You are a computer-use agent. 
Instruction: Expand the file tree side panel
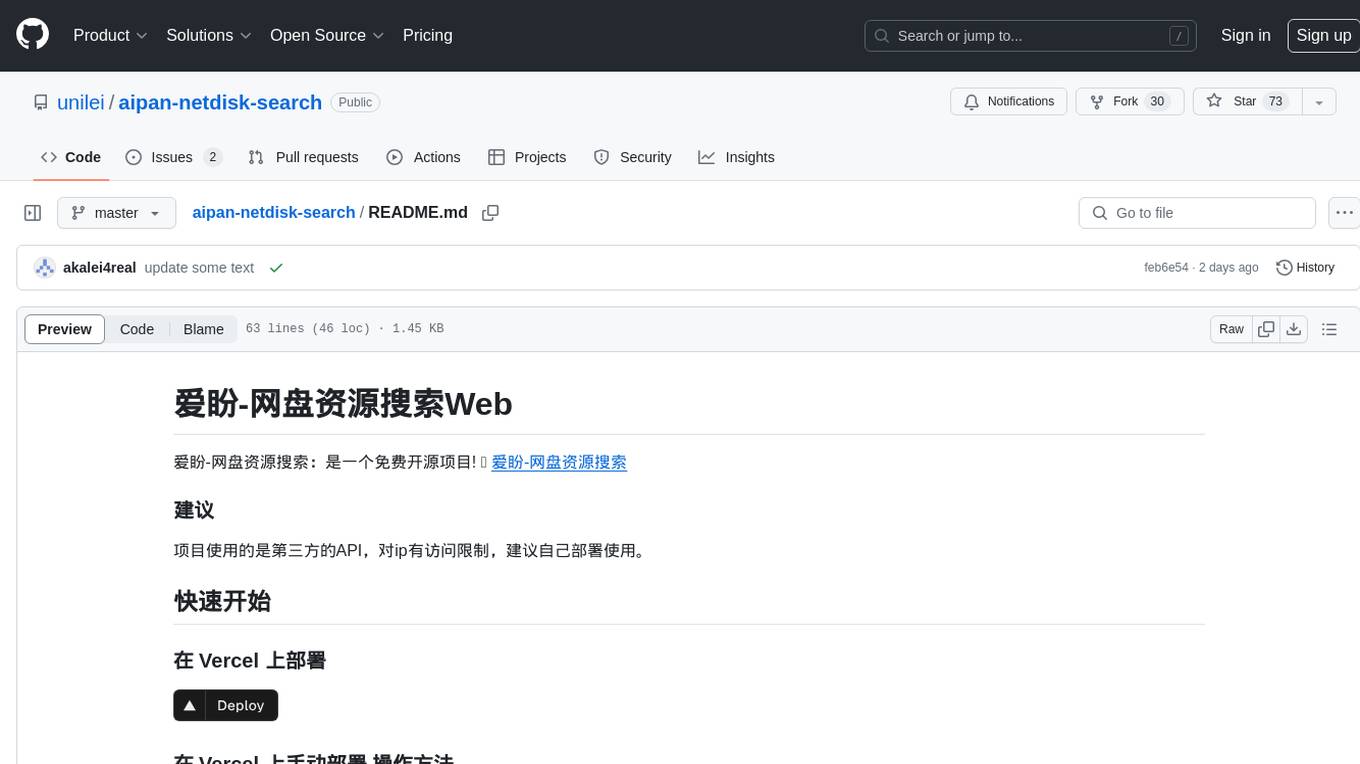coord(33,213)
